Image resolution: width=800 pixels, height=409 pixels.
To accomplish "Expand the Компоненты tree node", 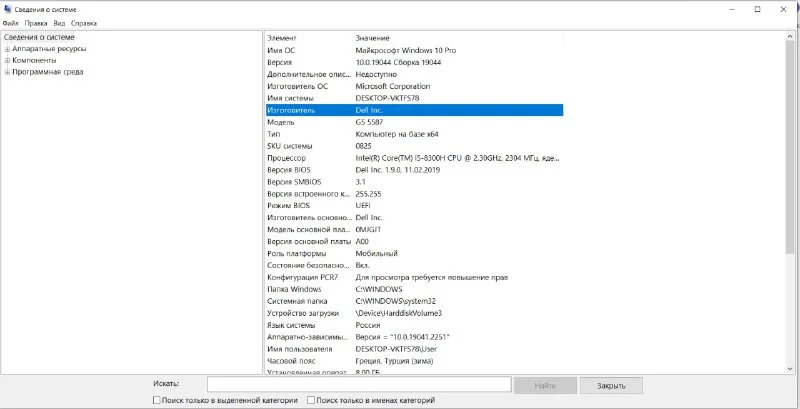I will (x=7, y=60).
